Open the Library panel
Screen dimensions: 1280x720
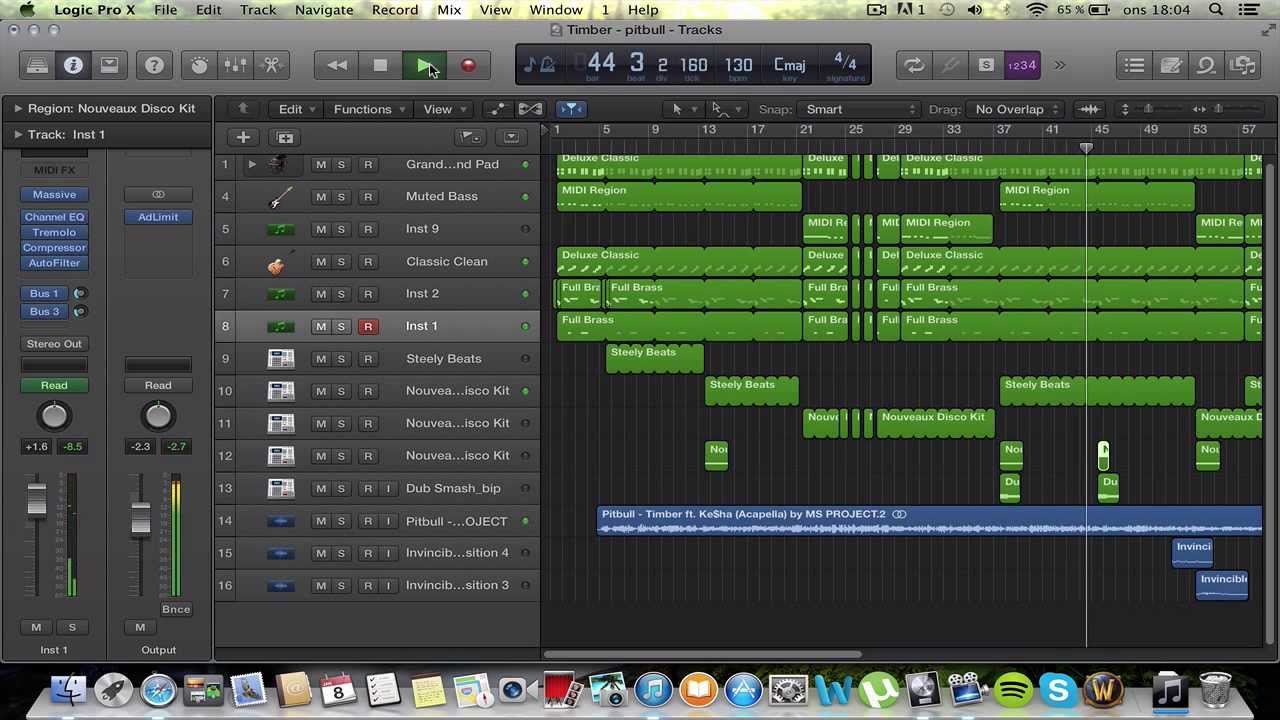coord(37,65)
